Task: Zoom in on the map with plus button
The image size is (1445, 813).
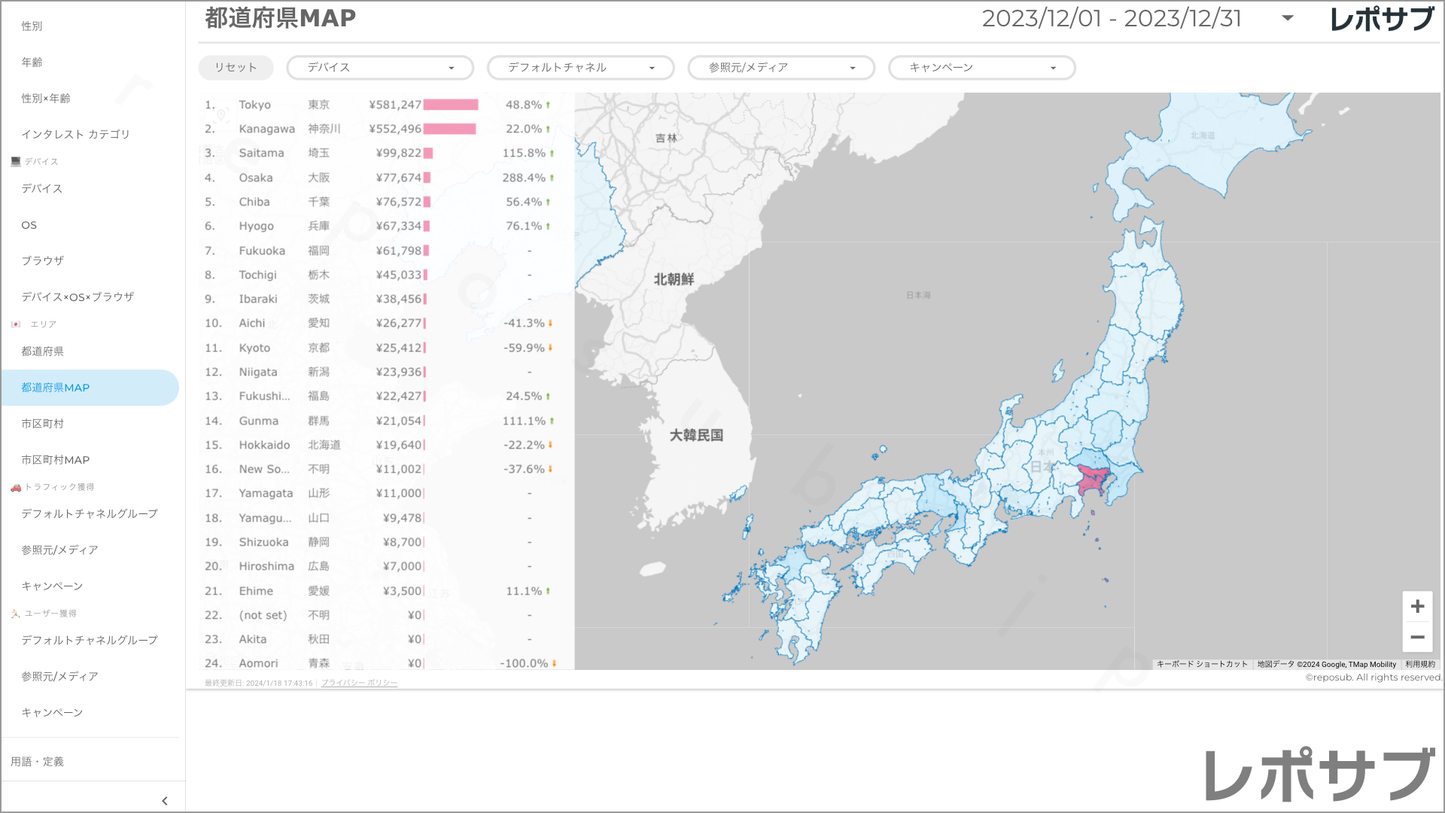Action: pyautogui.click(x=1417, y=607)
